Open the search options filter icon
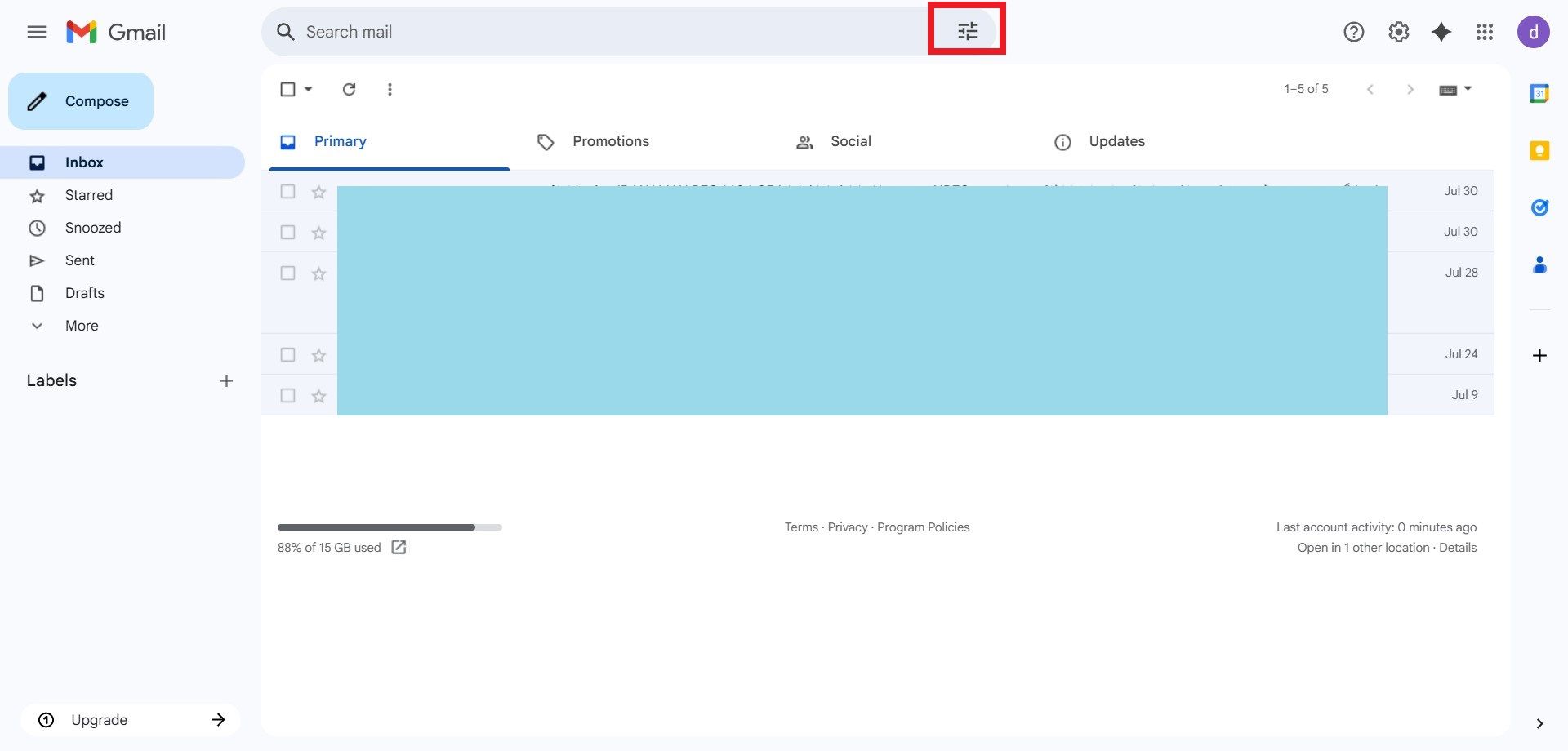1568x751 pixels. click(967, 32)
